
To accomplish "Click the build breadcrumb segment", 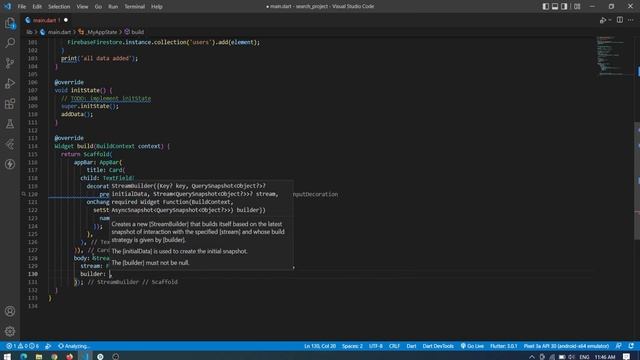I will click(x=135, y=32).
